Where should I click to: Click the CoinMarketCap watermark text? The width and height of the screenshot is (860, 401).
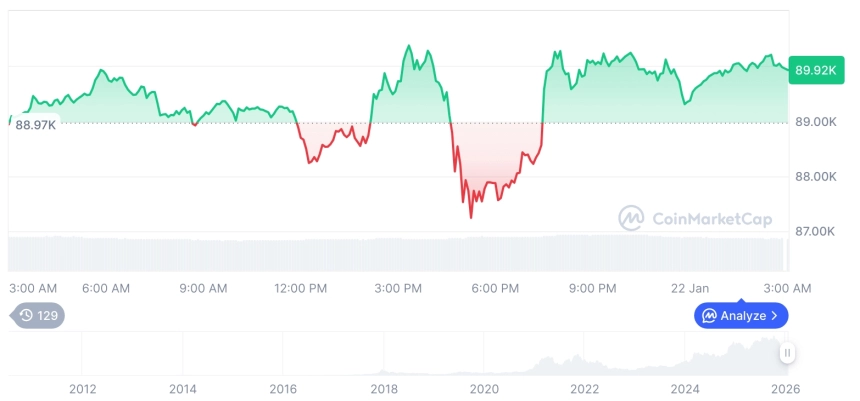tap(712, 218)
